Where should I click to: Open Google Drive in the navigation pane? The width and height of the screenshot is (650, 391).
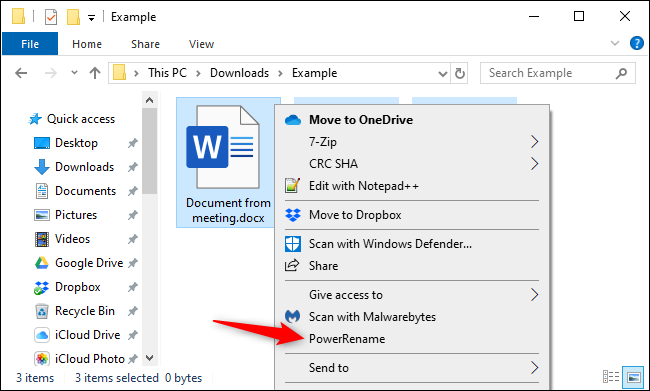coord(78,263)
